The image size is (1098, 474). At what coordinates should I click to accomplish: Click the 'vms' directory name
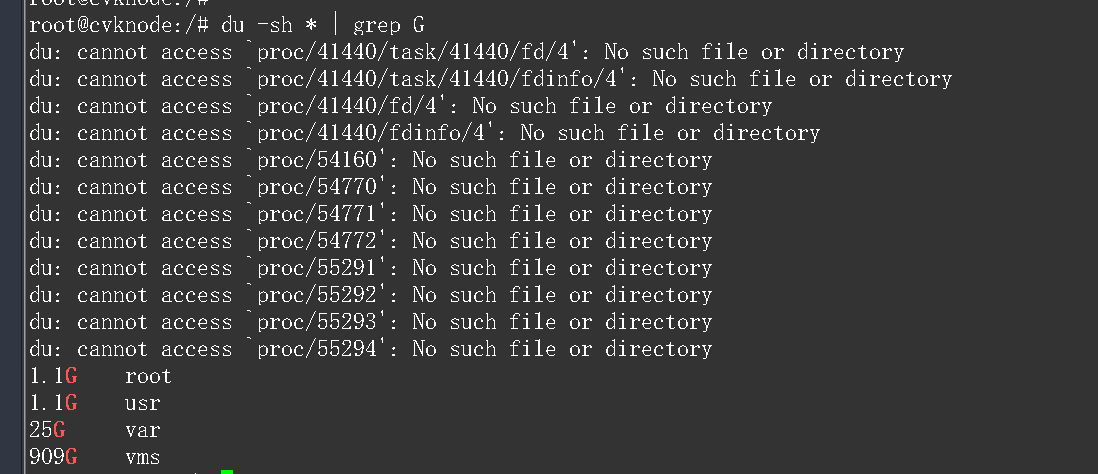(x=142, y=457)
